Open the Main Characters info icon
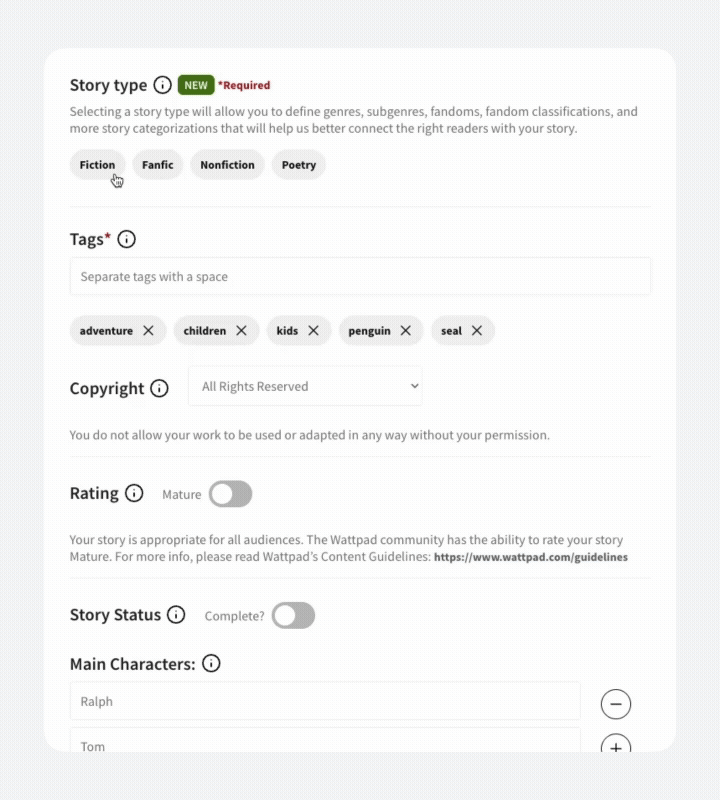Screen dimensions: 720x800 coord(211,663)
